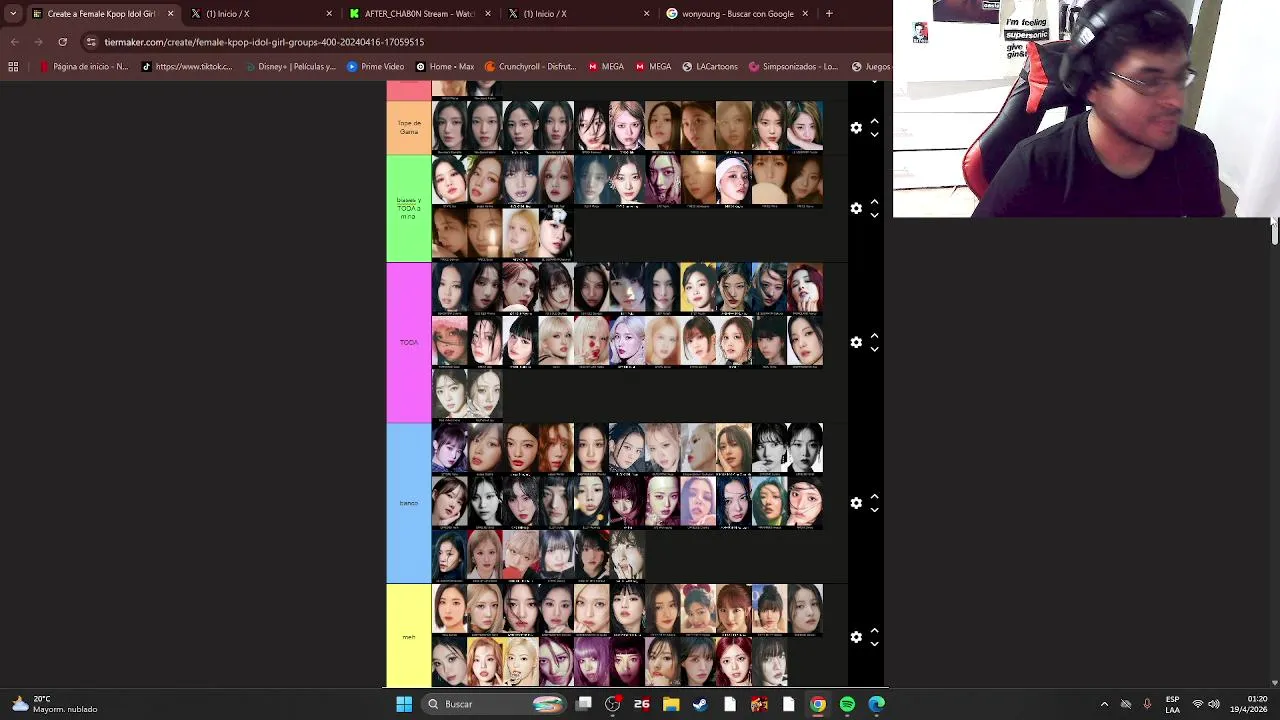Click the yellow 'meh' tier label

[x=409, y=636]
